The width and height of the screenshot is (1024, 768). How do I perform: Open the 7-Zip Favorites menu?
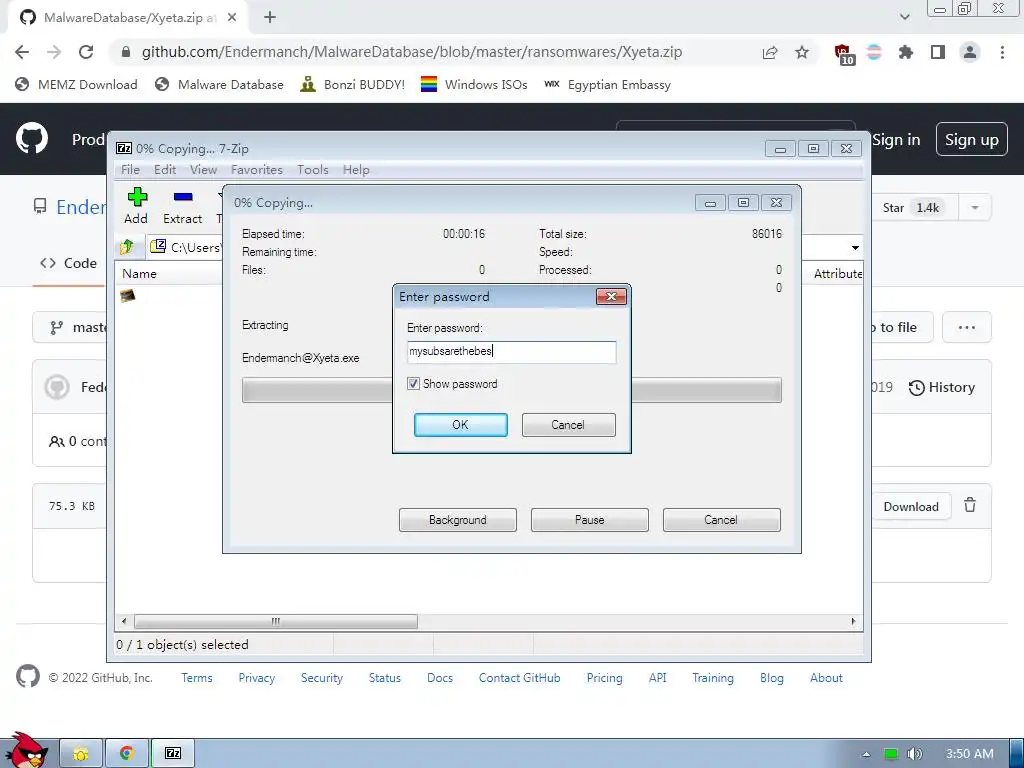[257, 170]
